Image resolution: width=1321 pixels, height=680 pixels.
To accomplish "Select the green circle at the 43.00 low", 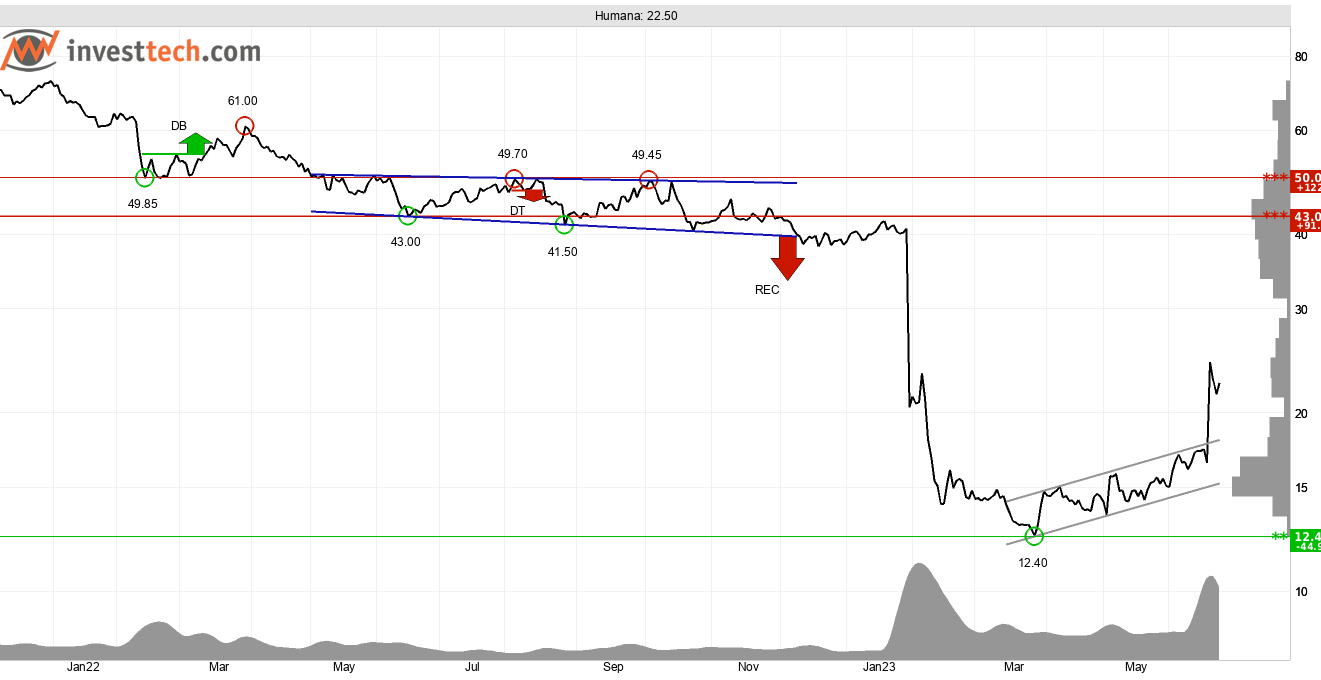I will (x=407, y=215).
